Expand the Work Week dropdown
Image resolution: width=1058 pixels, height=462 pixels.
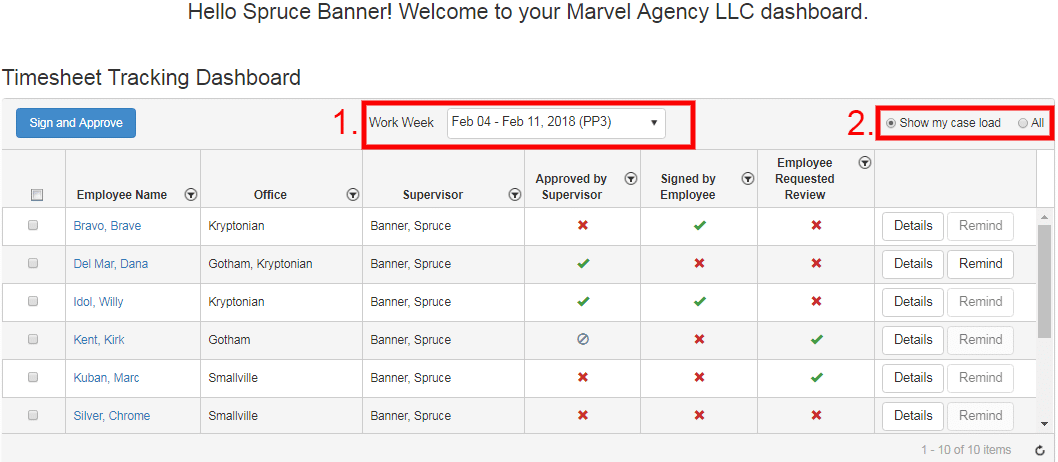pyautogui.click(x=555, y=122)
